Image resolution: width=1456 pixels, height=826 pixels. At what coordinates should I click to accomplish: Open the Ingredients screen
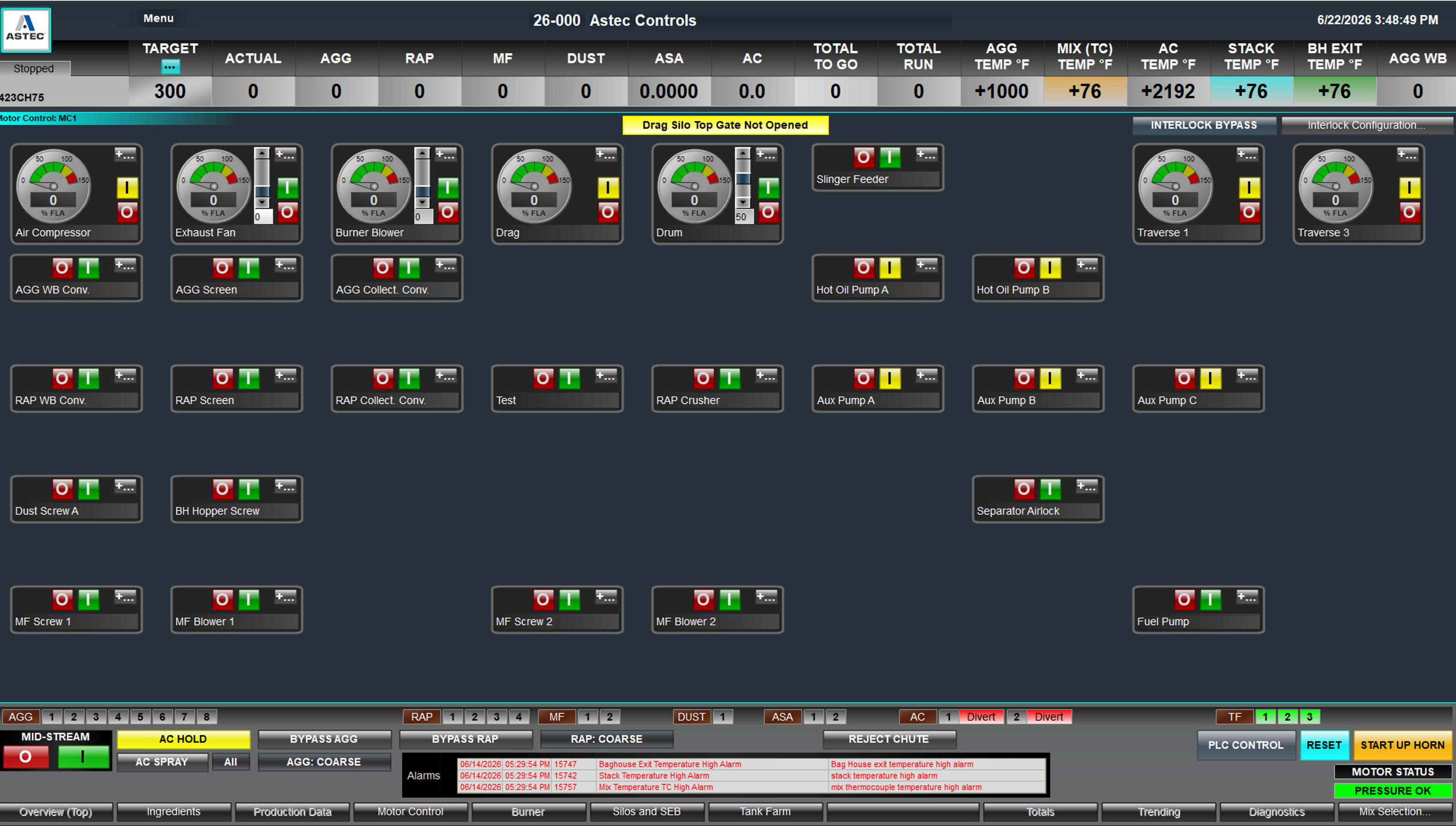174,812
